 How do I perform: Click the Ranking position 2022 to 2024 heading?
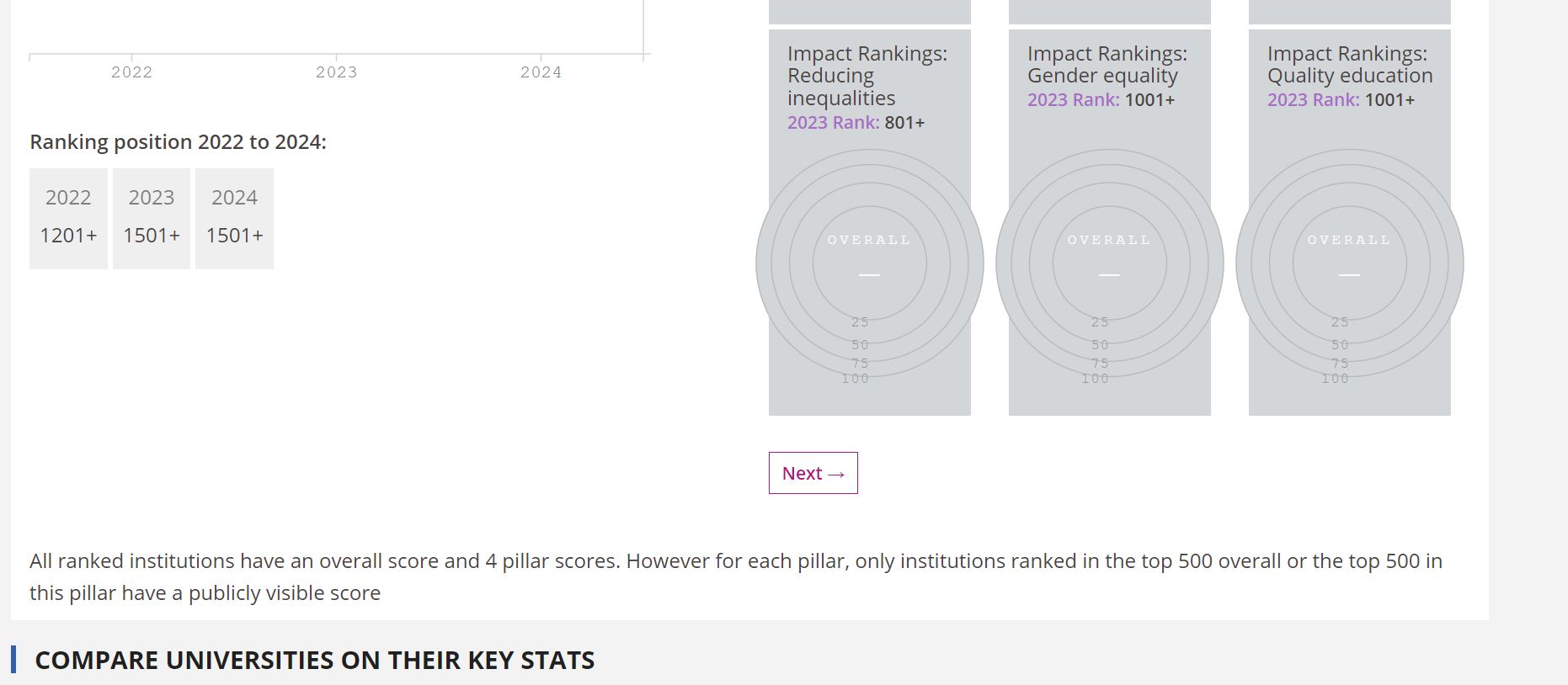(178, 142)
